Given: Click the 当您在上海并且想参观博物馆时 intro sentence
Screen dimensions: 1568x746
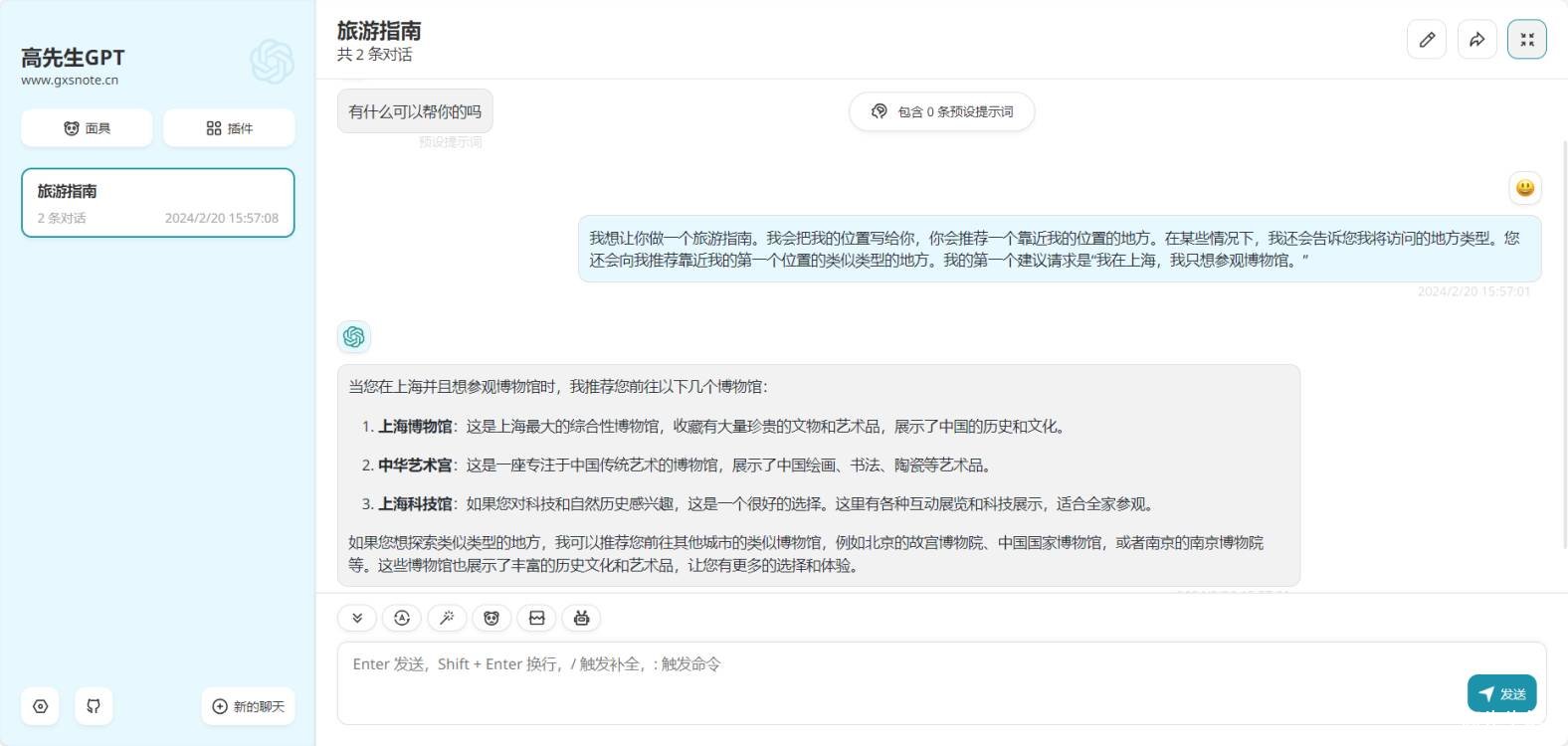Looking at the screenshot, I should tap(558, 386).
